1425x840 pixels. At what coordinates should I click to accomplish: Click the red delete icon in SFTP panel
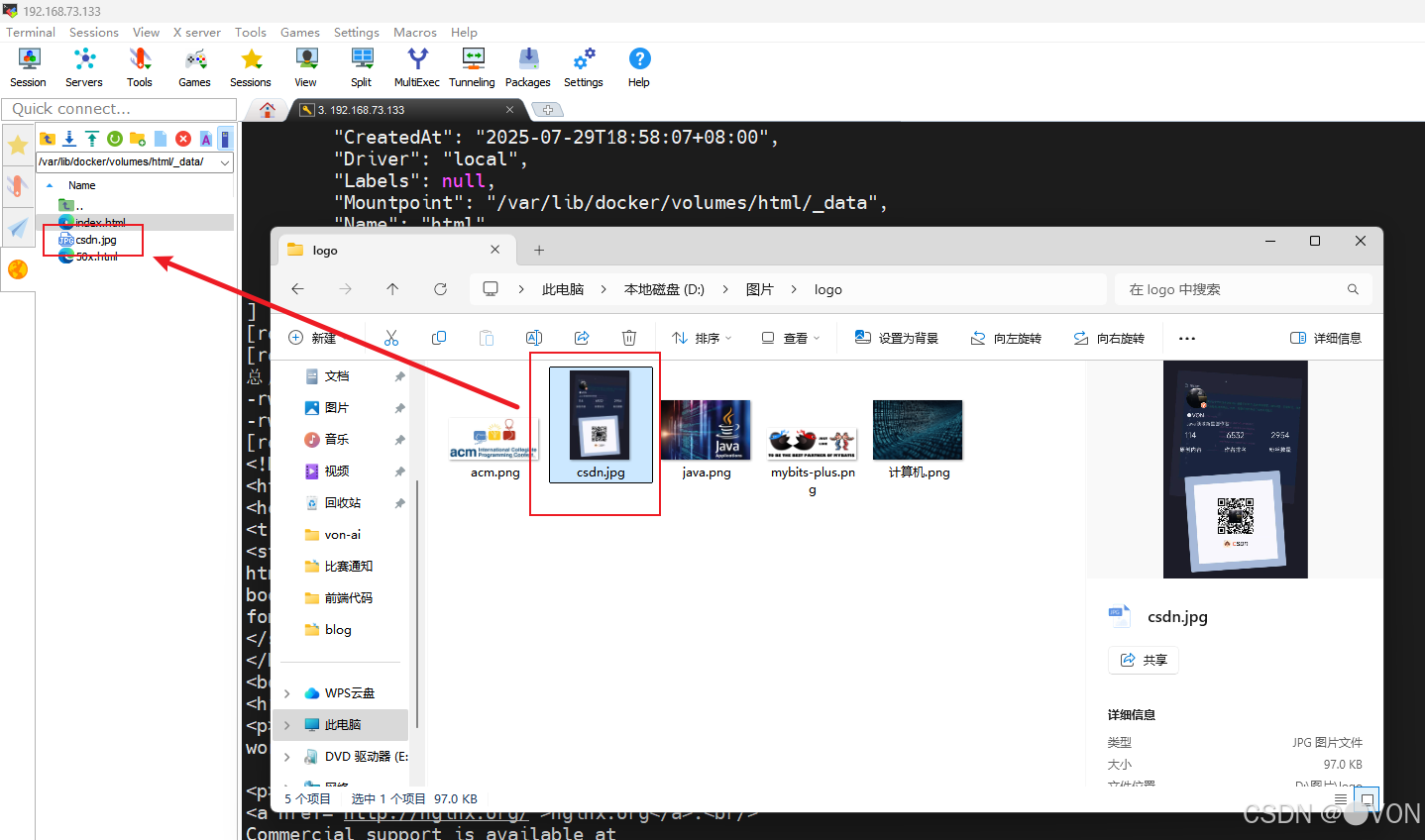pyautogui.click(x=183, y=139)
